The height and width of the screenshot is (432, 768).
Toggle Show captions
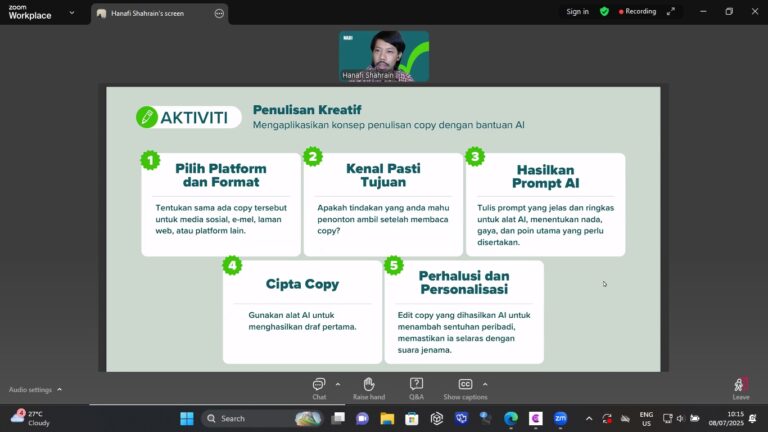465,387
